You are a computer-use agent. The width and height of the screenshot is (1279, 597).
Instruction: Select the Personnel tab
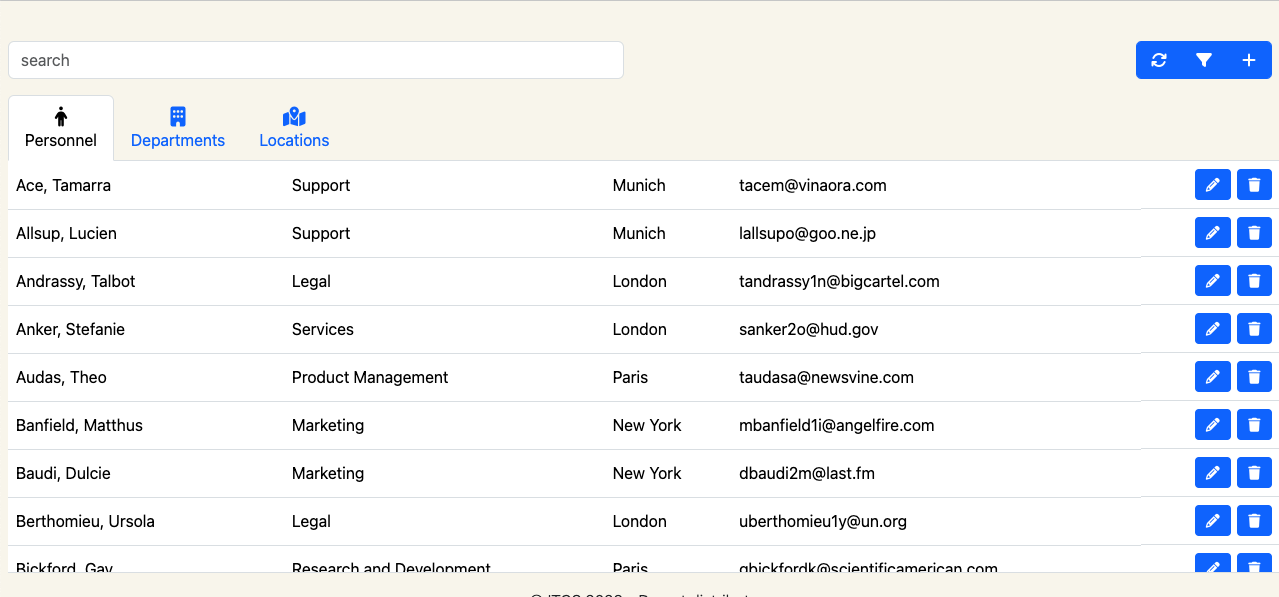[x=60, y=140]
